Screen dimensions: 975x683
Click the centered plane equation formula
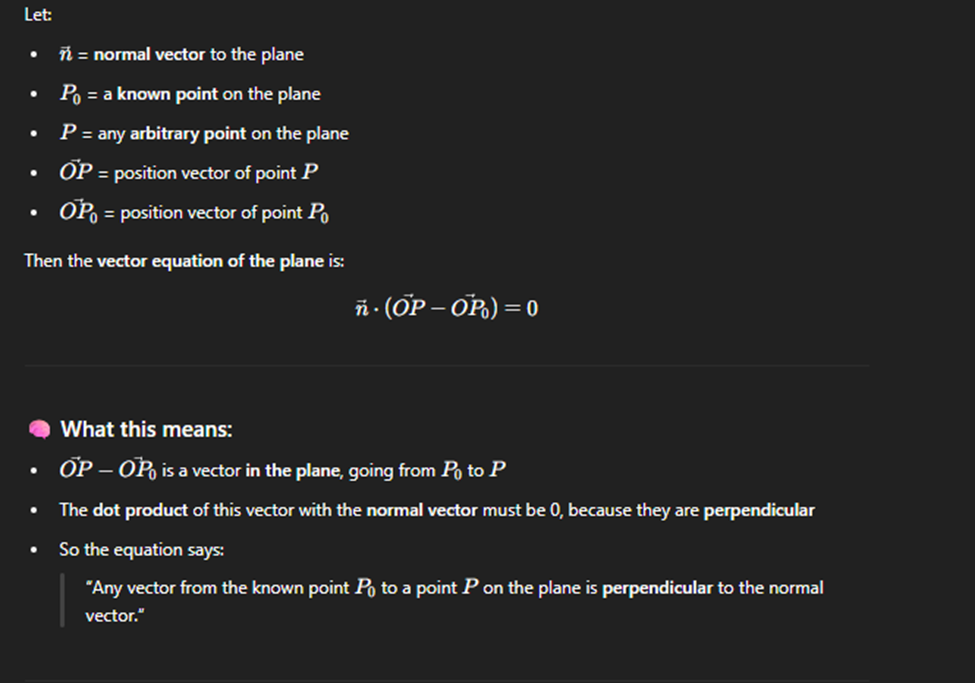446,307
